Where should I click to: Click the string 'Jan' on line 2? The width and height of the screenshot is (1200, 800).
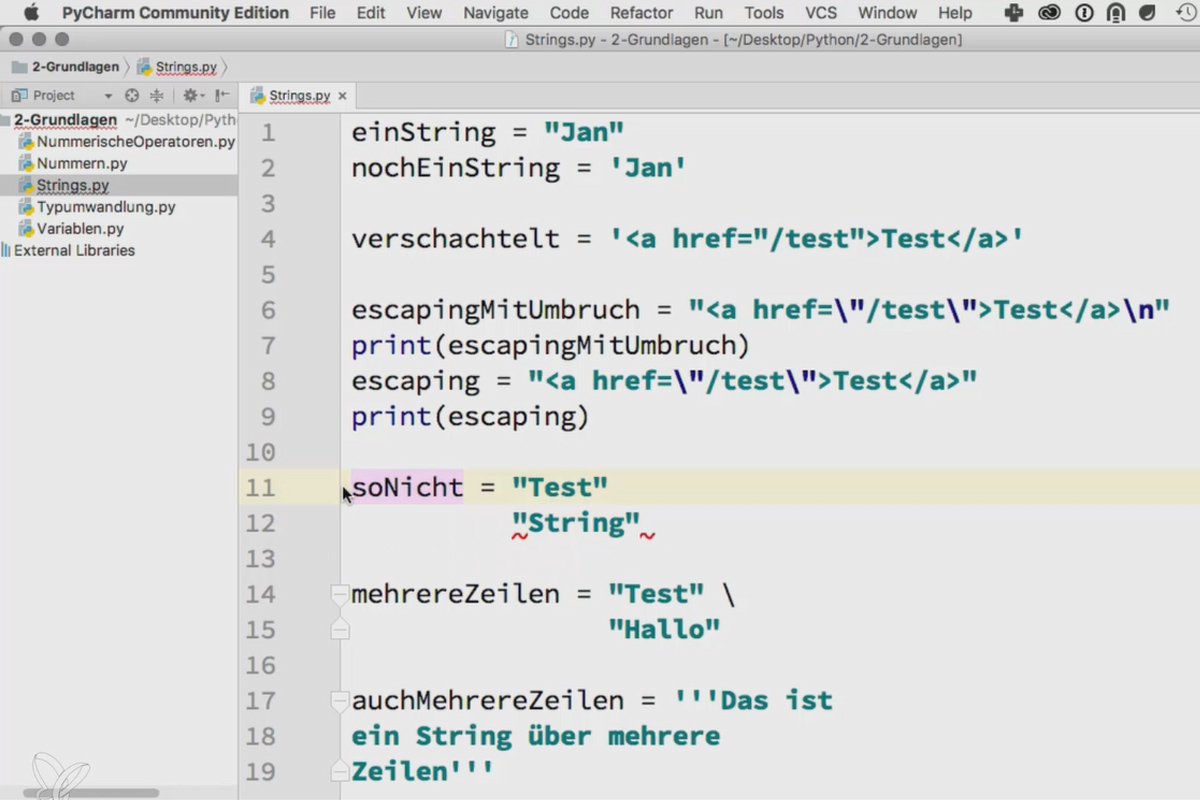click(649, 168)
